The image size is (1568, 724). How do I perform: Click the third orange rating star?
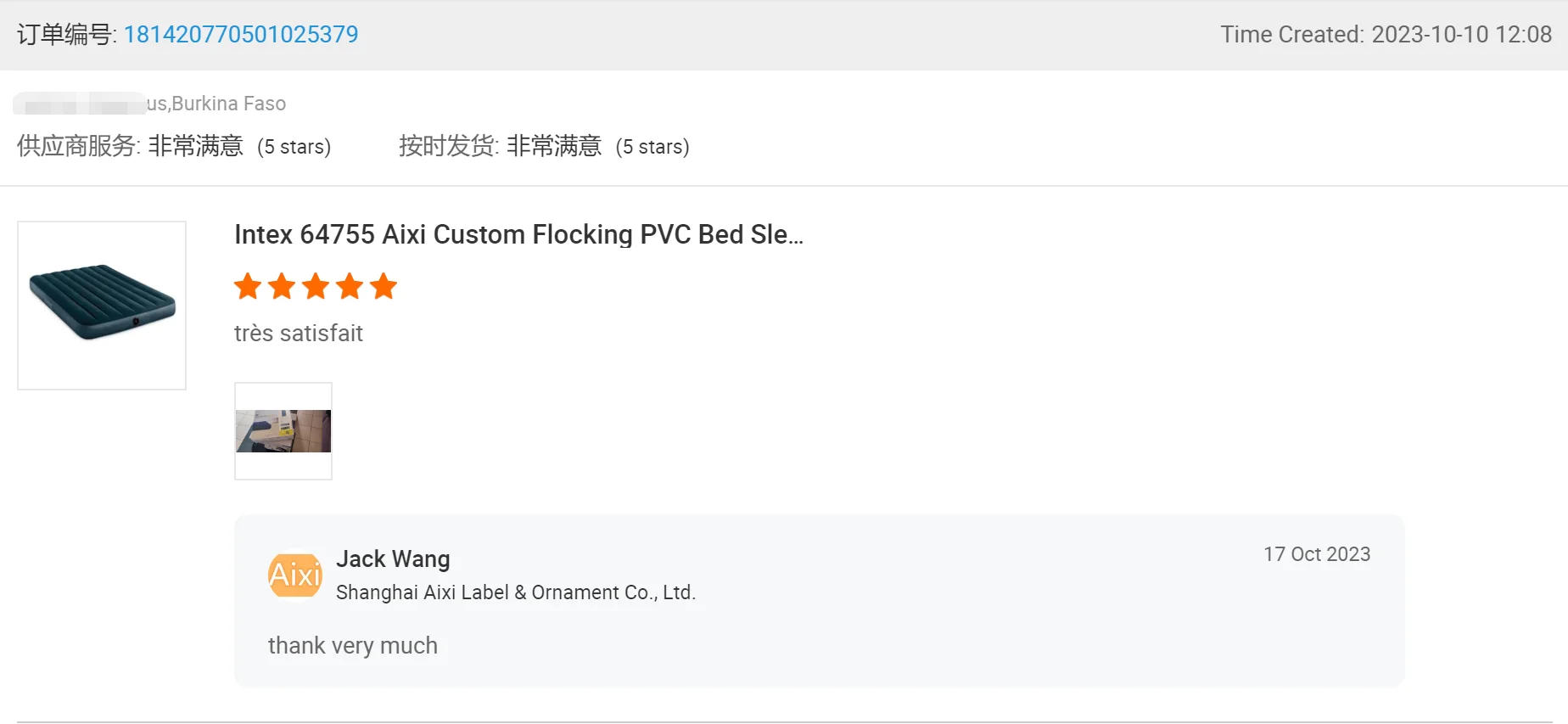point(316,286)
